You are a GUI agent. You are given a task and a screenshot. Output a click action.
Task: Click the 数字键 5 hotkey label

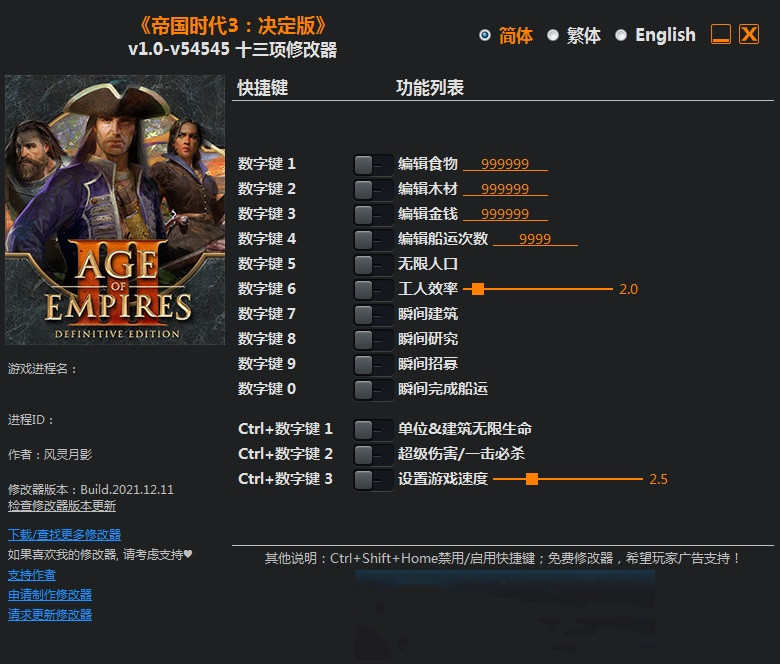267,264
